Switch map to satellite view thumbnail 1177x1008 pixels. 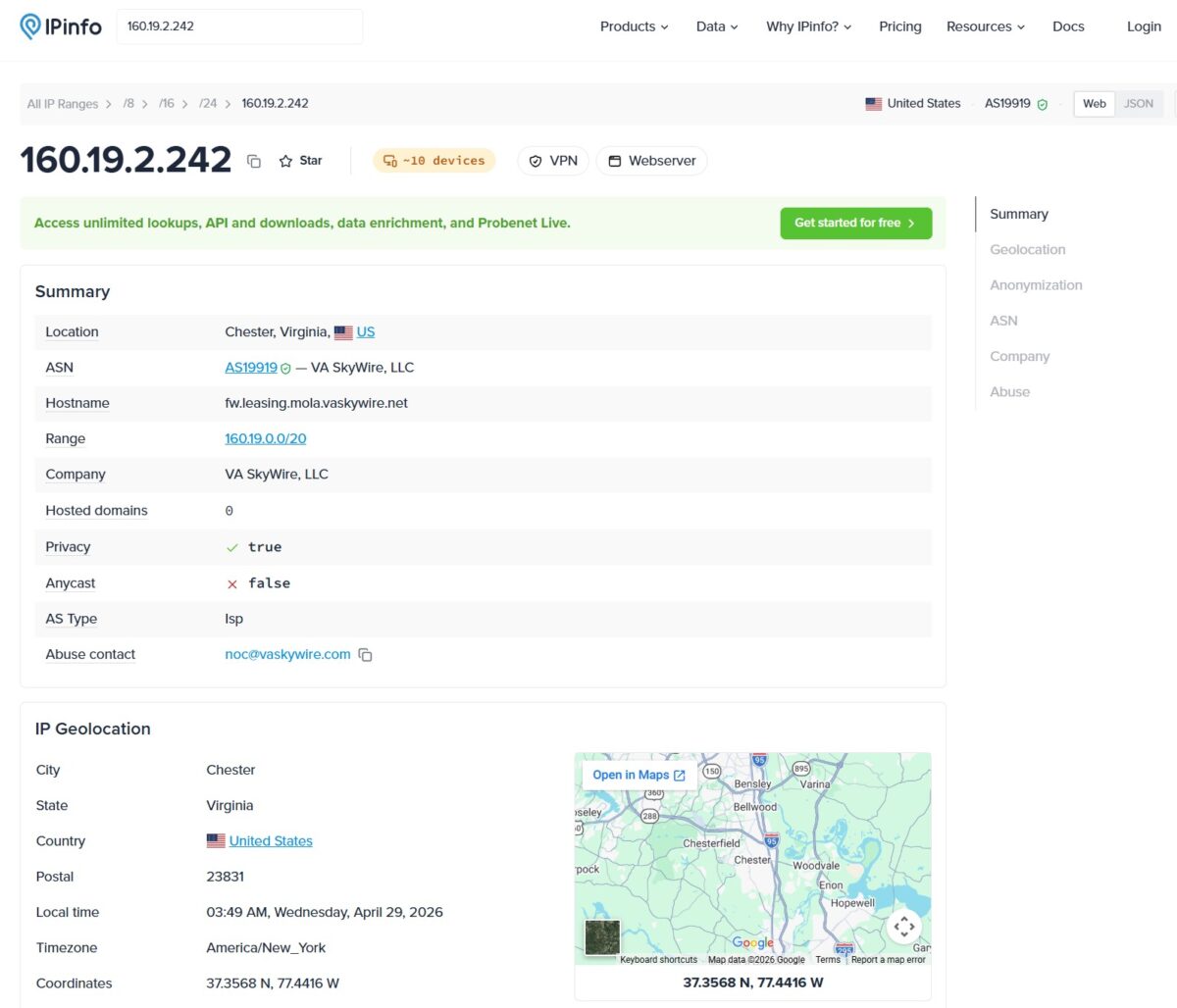(602, 937)
